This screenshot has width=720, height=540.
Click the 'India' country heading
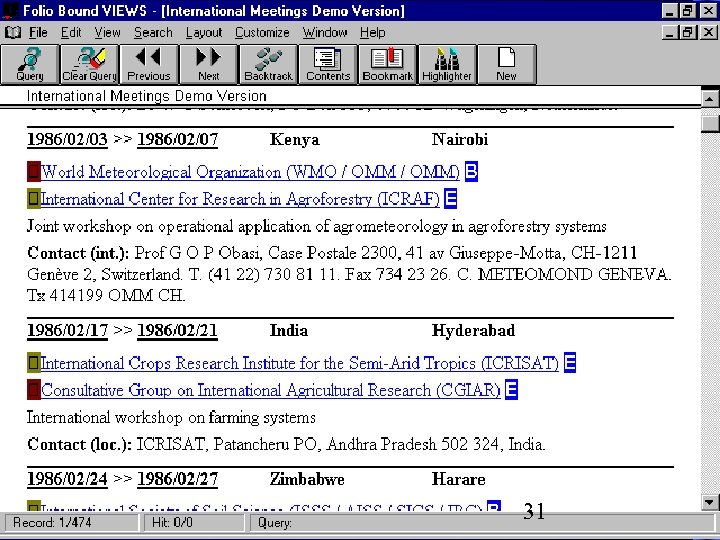click(288, 330)
